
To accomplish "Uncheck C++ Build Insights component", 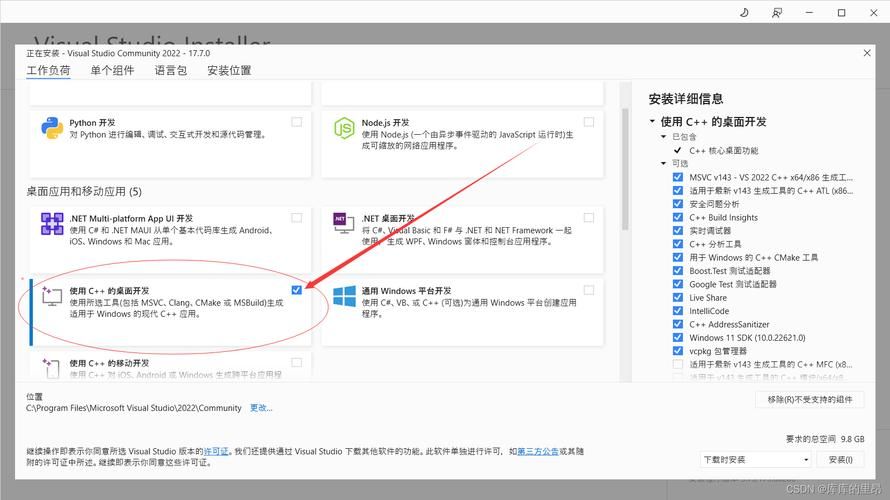I will tap(678, 217).
